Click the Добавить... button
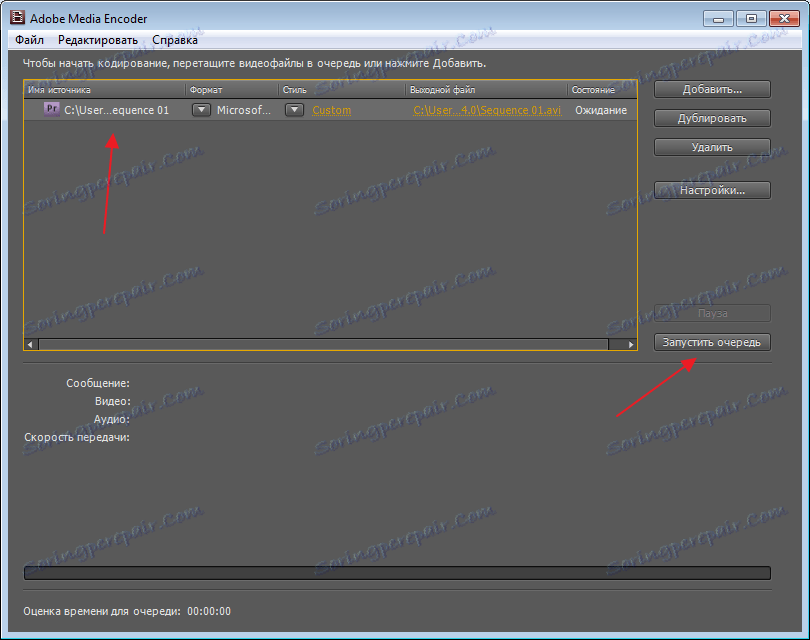This screenshot has width=810, height=640. [712, 89]
